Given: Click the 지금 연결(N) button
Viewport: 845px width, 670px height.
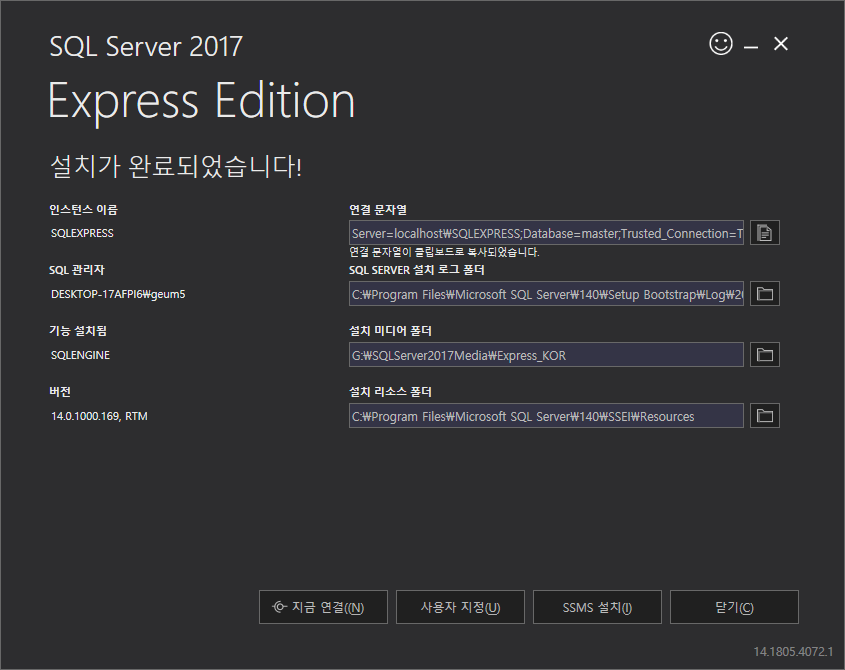Looking at the screenshot, I should [x=323, y=607].
